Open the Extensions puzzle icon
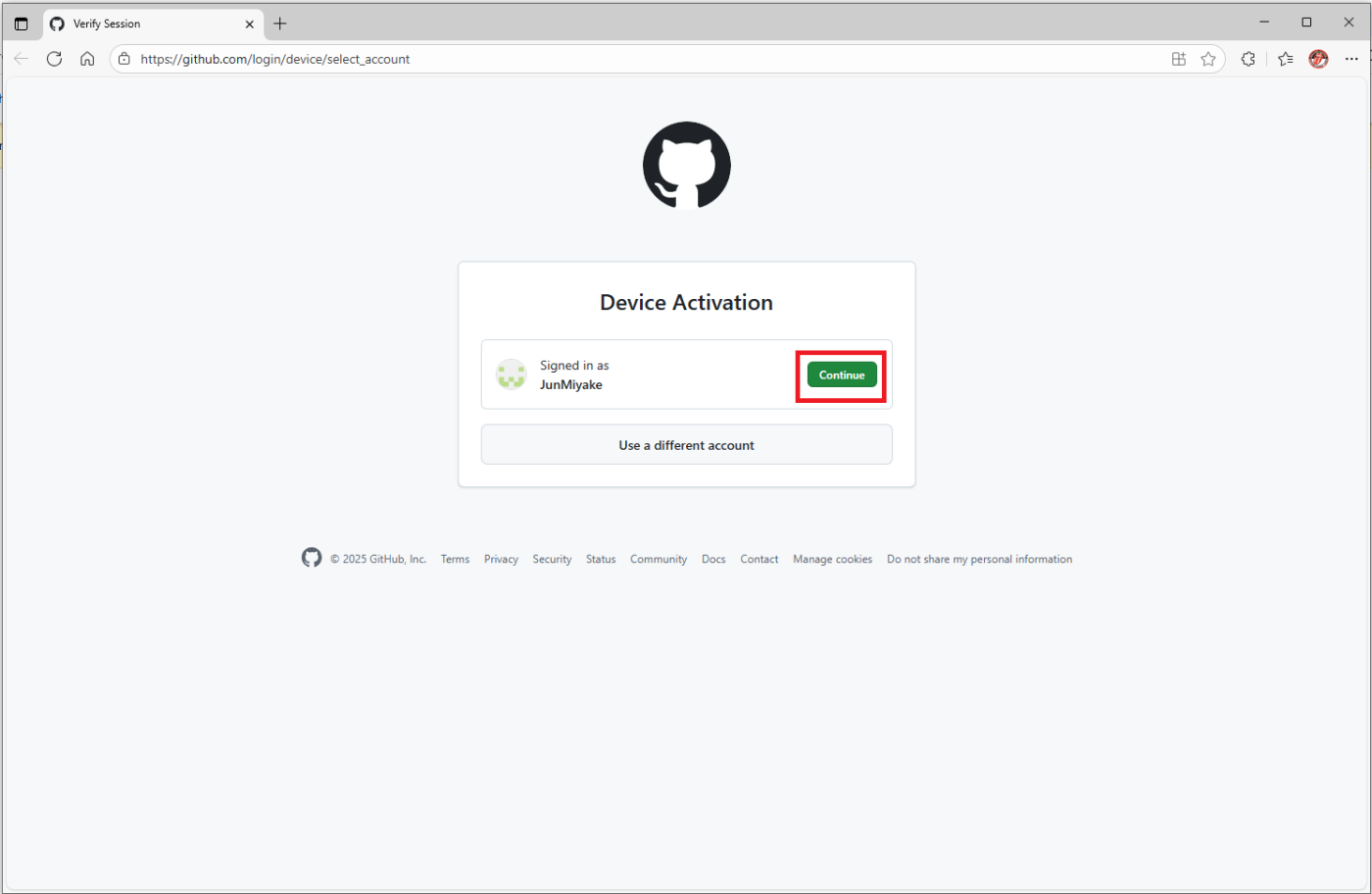The height and width of the screenshot is (894, 1372). pos(1248,59)
